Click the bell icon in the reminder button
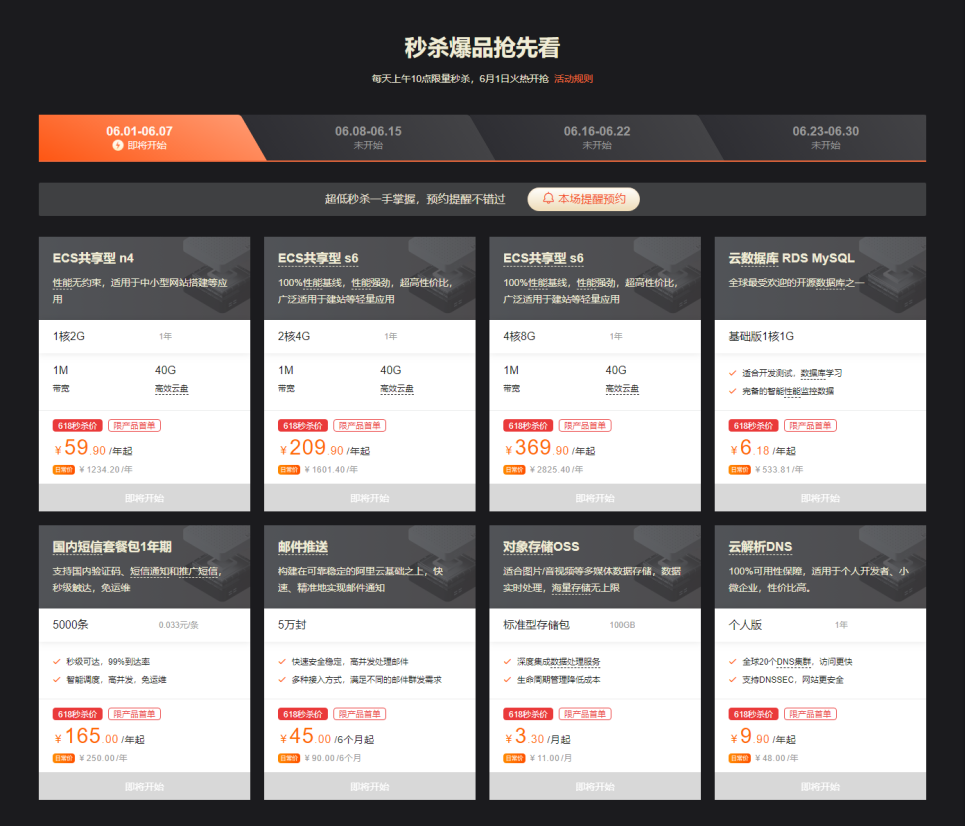Screen dimensions: 965x826 click(549, 199)
